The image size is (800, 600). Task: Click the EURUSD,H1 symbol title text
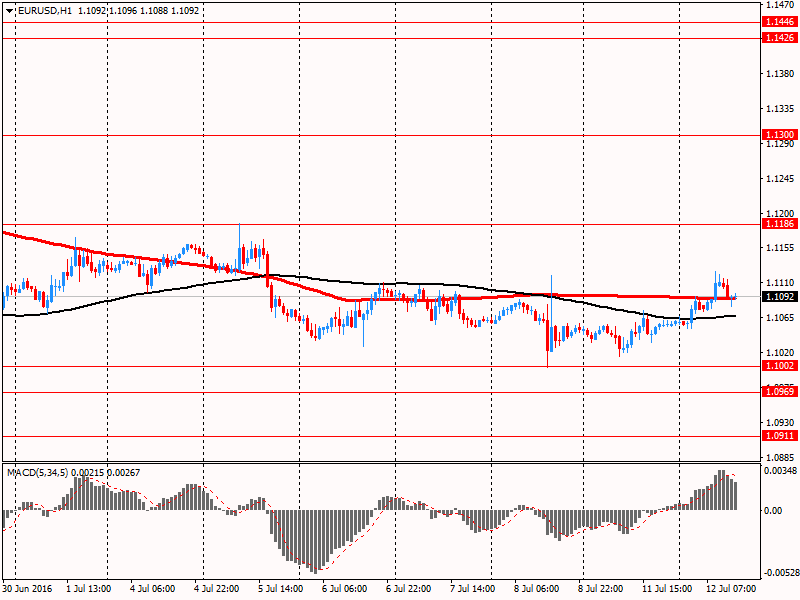click(45, 11)
